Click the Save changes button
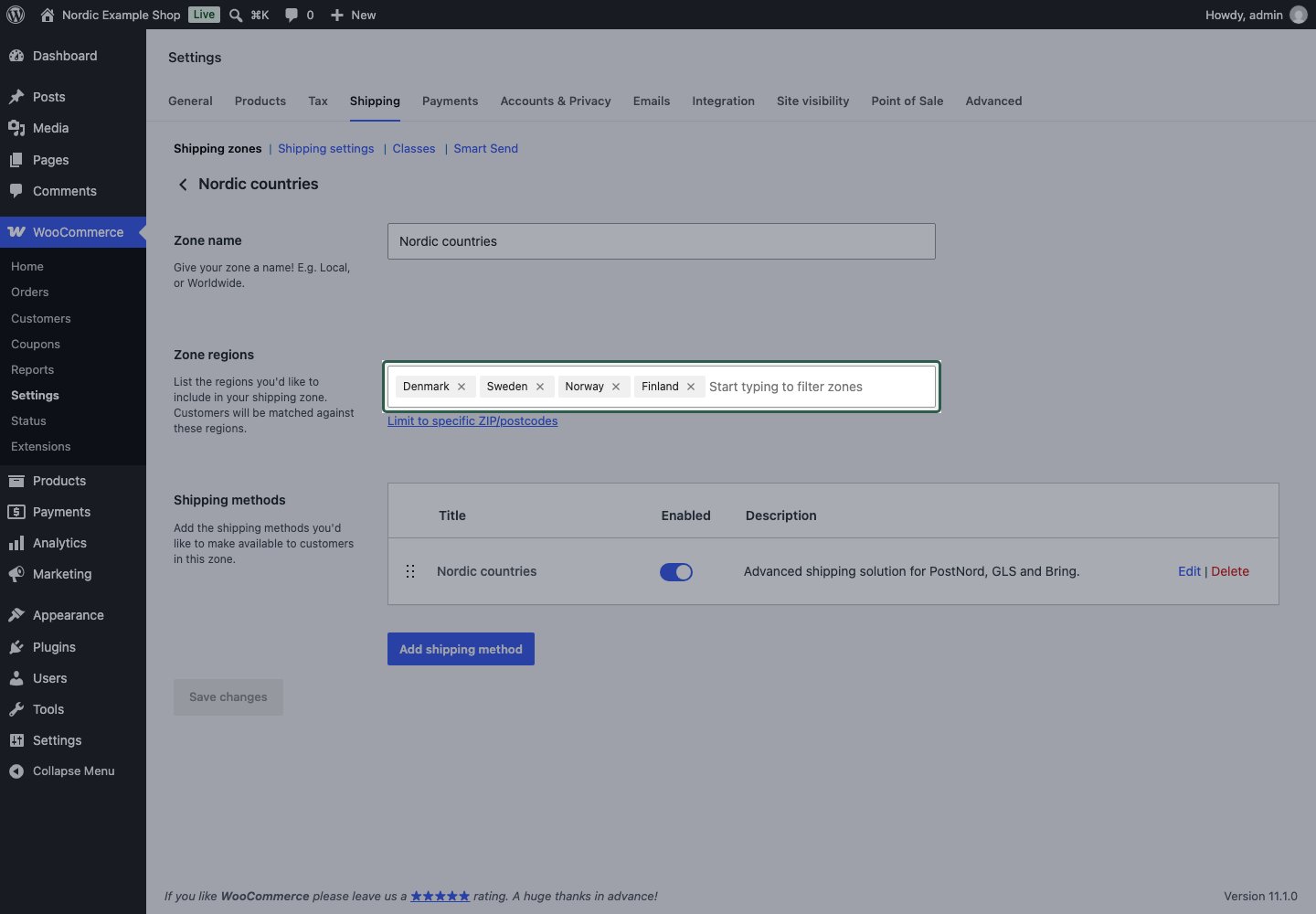The width and height of the screenshot is (1316, 914). pos(228,697)
